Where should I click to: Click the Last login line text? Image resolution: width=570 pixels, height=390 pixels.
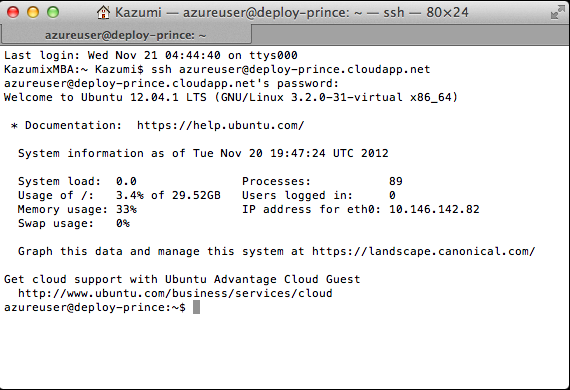(150, 55)
